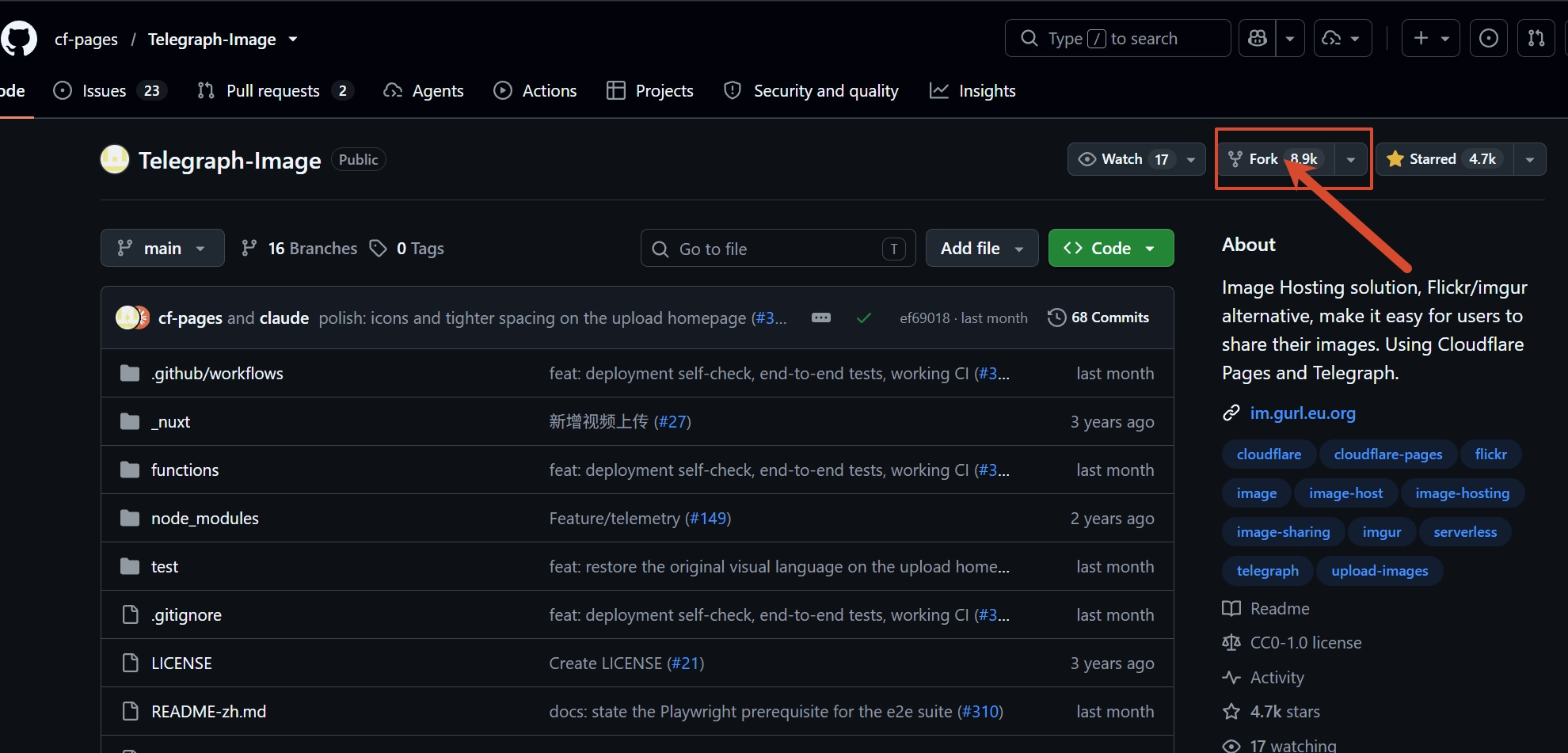
Task: Open the Insights tab
Action: 972,90
